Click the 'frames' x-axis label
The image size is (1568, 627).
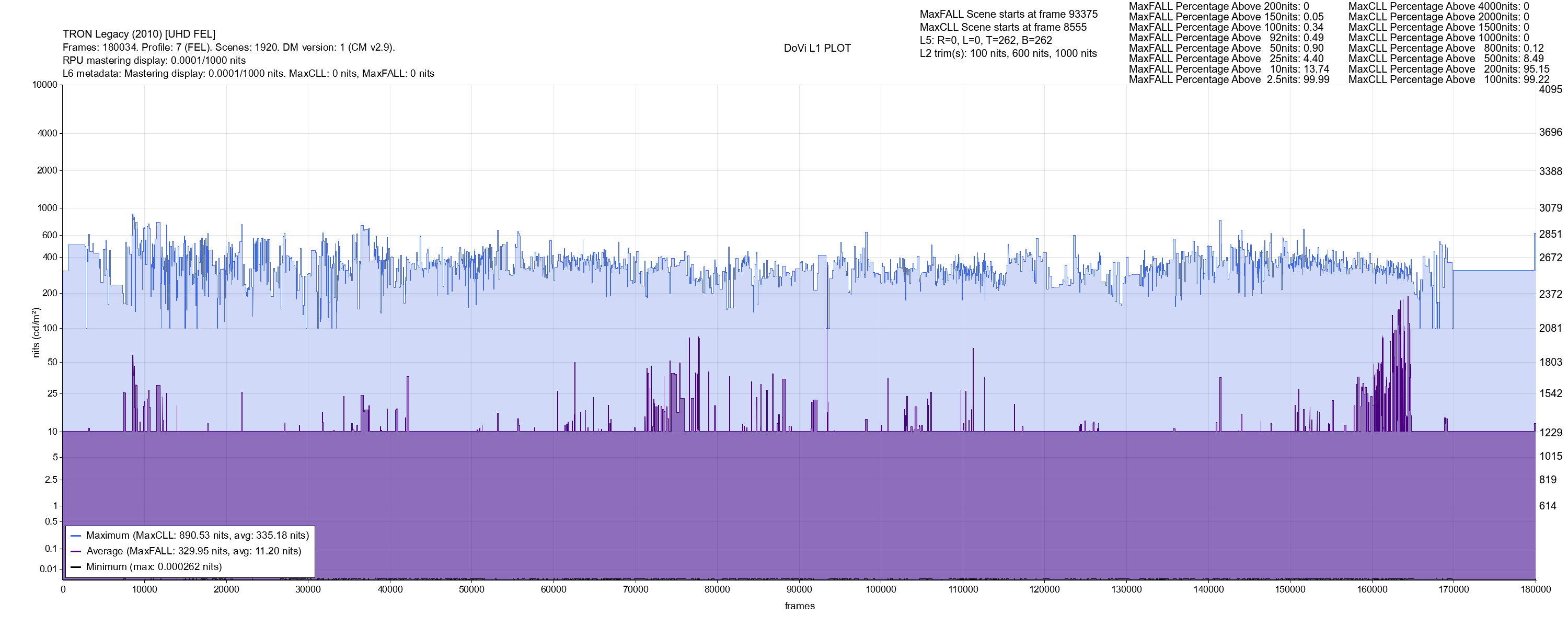pyautogui.click(x=799, y=606)
